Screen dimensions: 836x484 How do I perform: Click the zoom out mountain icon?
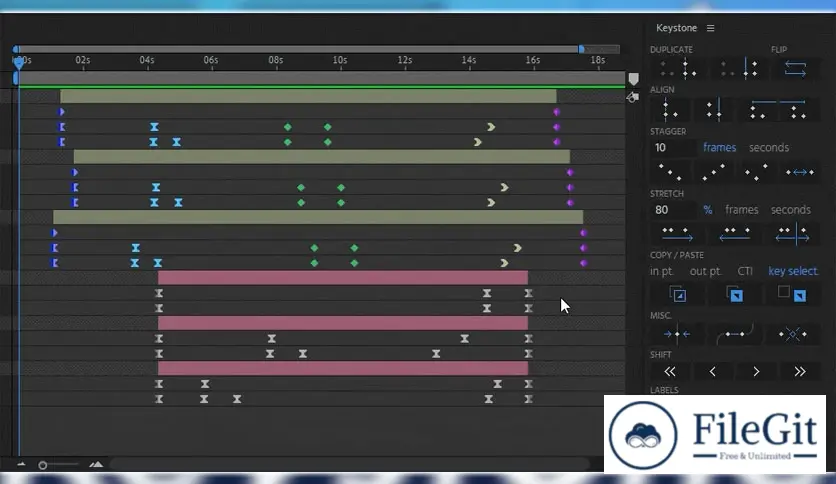pyautogui.click(x=21, y=465)
